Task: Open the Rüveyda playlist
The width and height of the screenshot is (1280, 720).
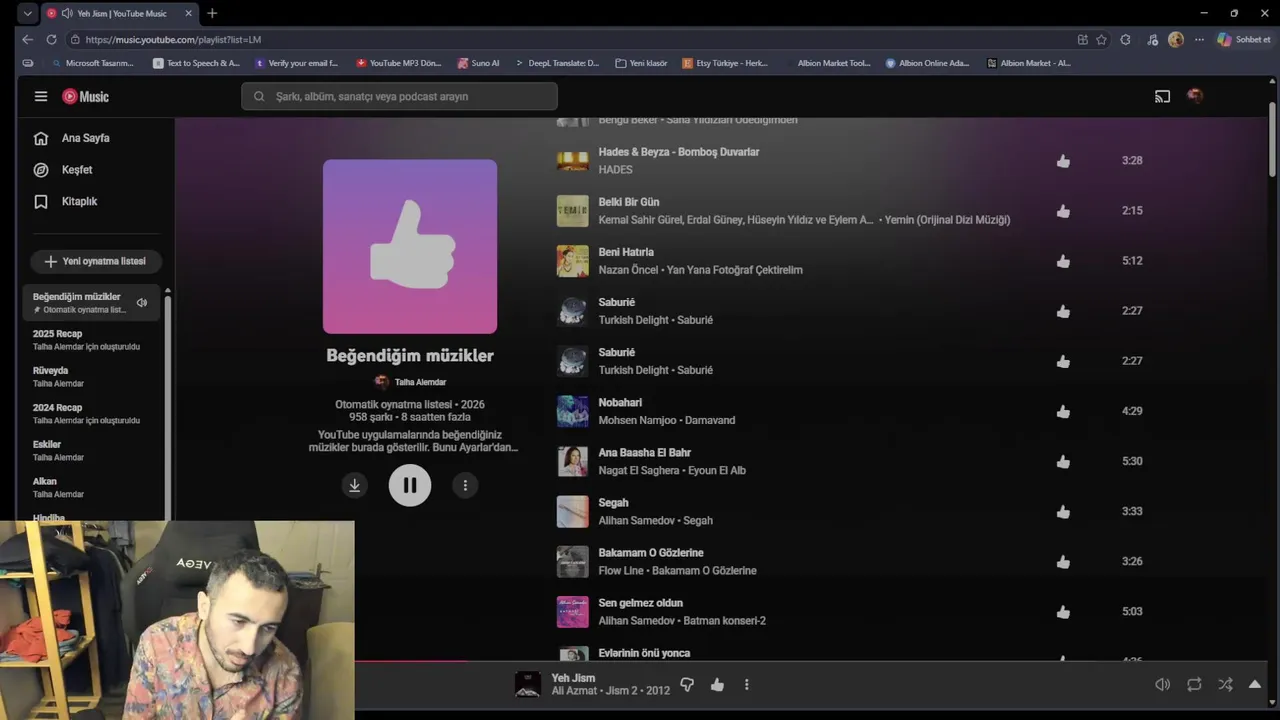Action: pyautogui.click(x=90, y=377)
